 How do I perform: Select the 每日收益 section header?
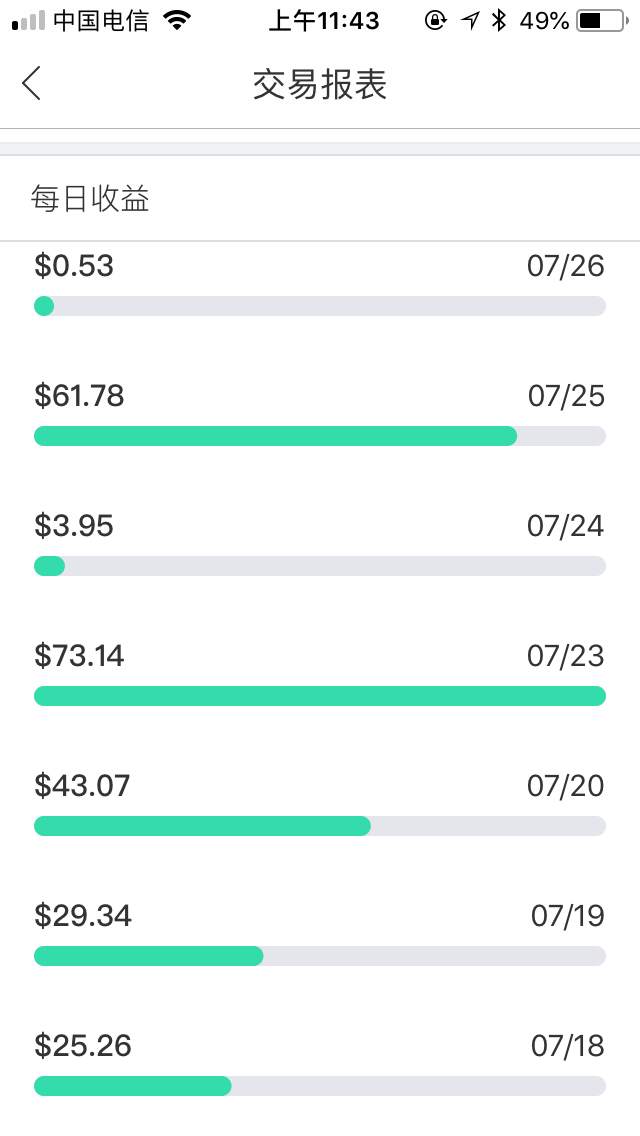[x=90, y=199]
